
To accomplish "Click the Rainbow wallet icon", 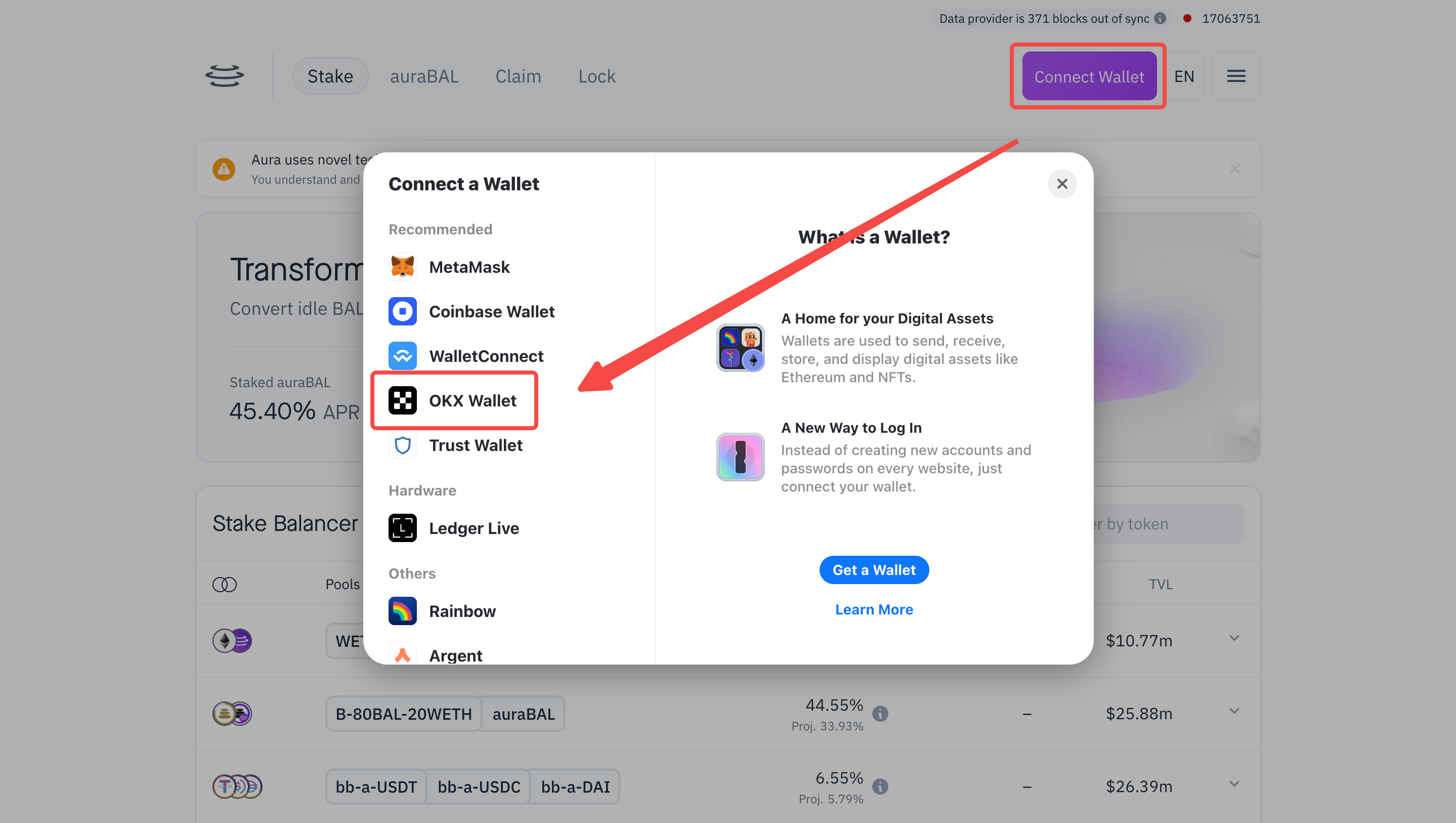I will point(402,611).
